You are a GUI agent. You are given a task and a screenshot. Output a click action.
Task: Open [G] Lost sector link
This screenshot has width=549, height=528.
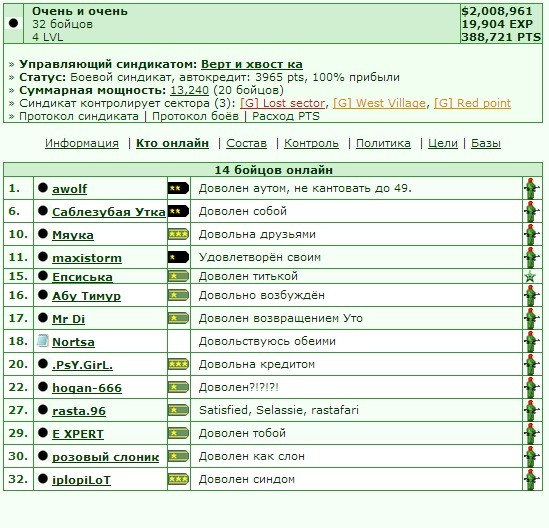coord(283,103)
